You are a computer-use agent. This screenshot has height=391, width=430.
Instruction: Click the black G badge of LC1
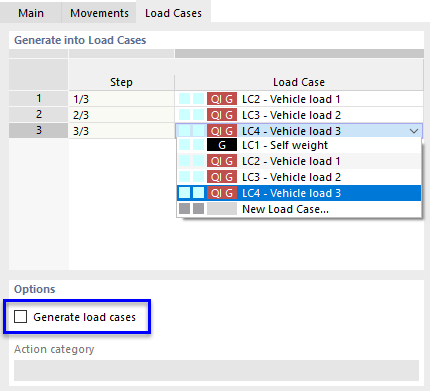point(222,145)
